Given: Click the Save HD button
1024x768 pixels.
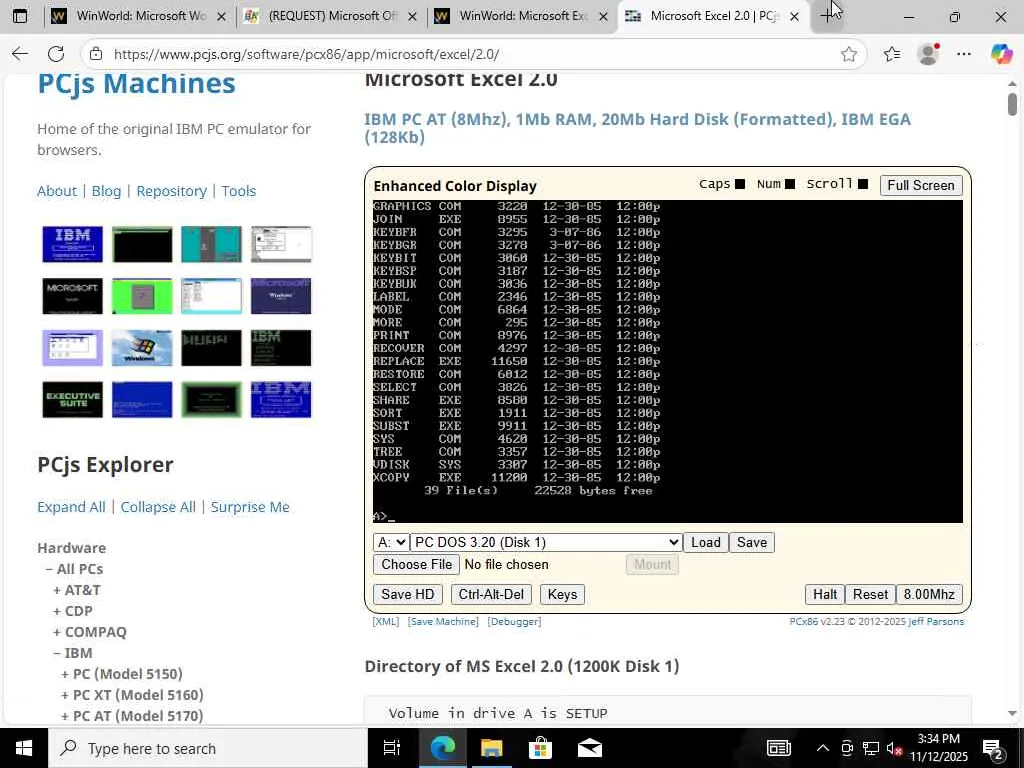Looking at the screenshot, I should tap(408, 594).
